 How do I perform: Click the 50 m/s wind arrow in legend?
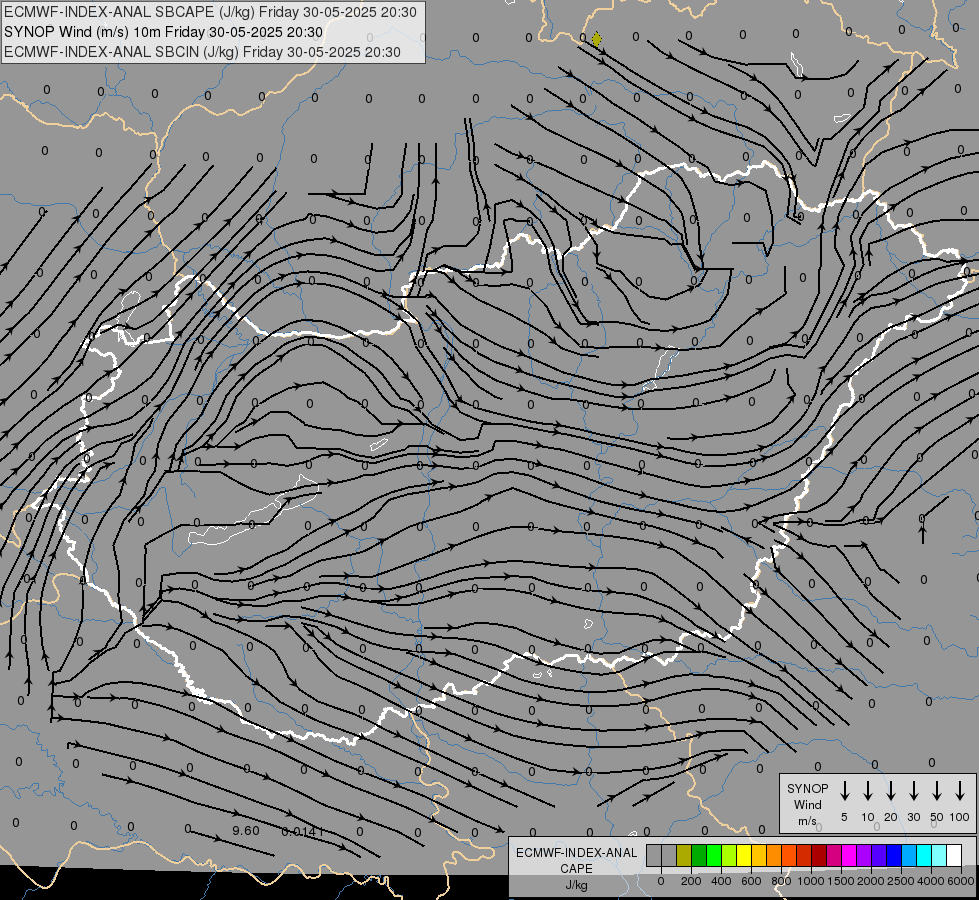click(x=937, y=791)
